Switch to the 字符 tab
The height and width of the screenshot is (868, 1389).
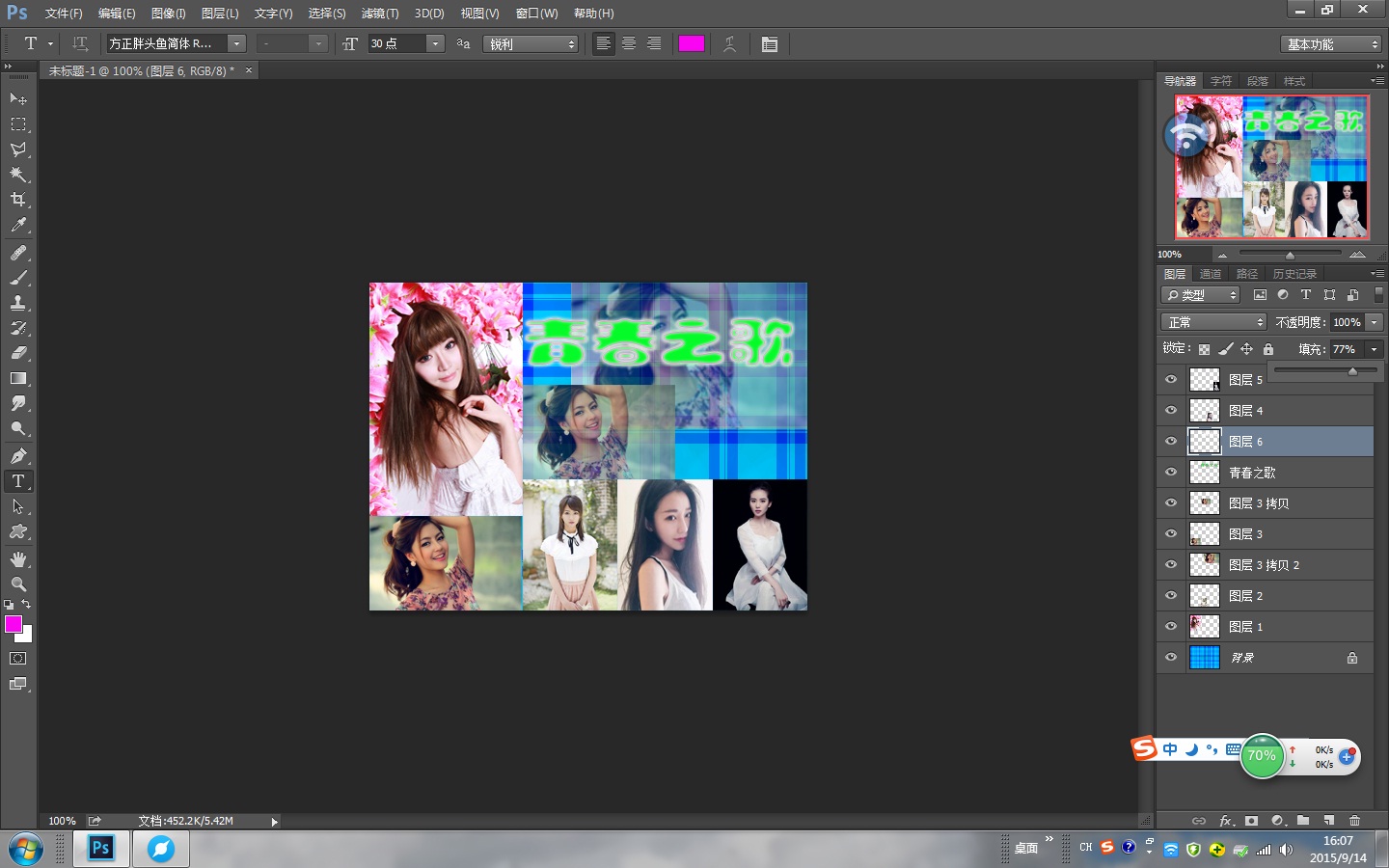1221,81
